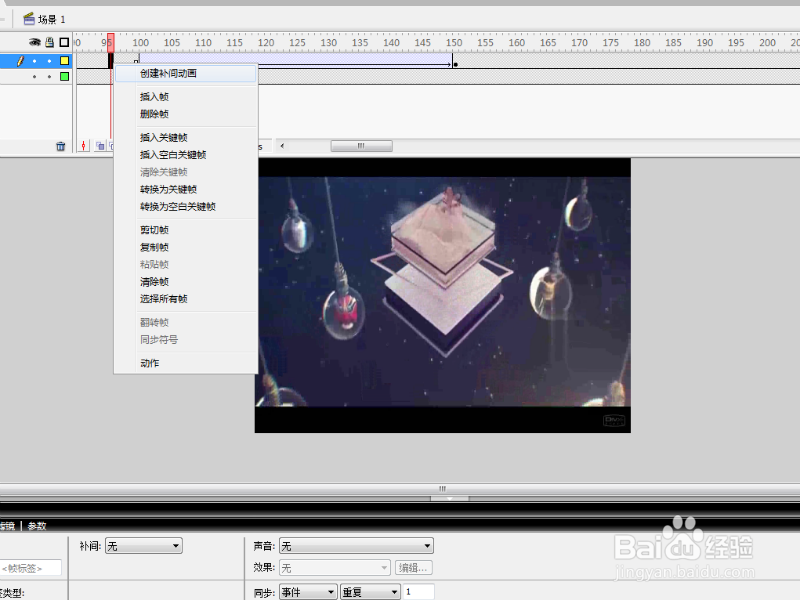Click the repeat count field showing 1
Image resolution: width=800 pixels, height=600 pixels.
pos(419,592)
